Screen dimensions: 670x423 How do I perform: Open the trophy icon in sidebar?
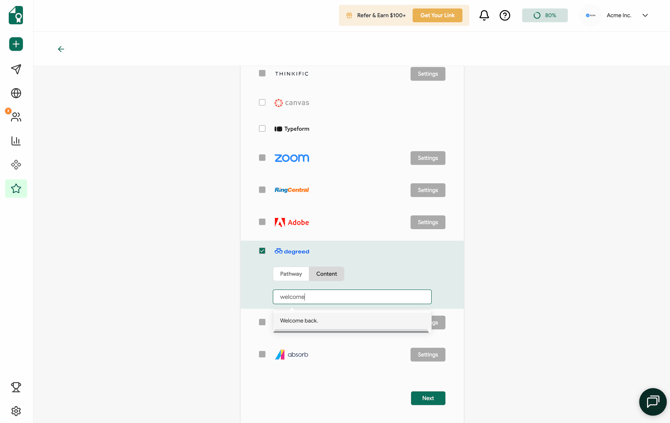[16, 387]
